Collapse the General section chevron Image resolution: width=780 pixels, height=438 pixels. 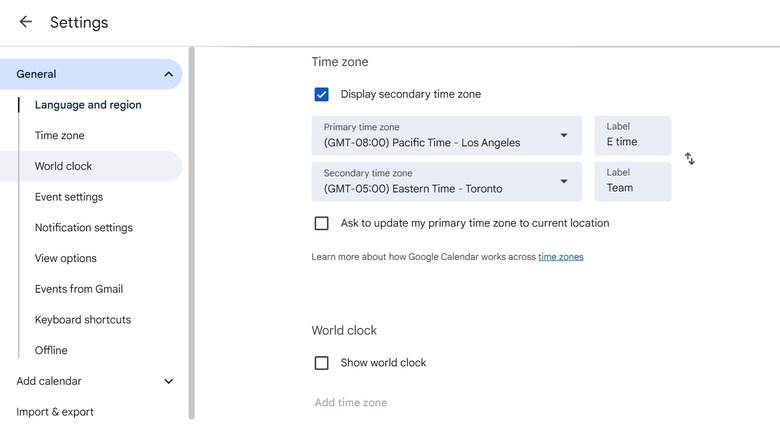168,74
